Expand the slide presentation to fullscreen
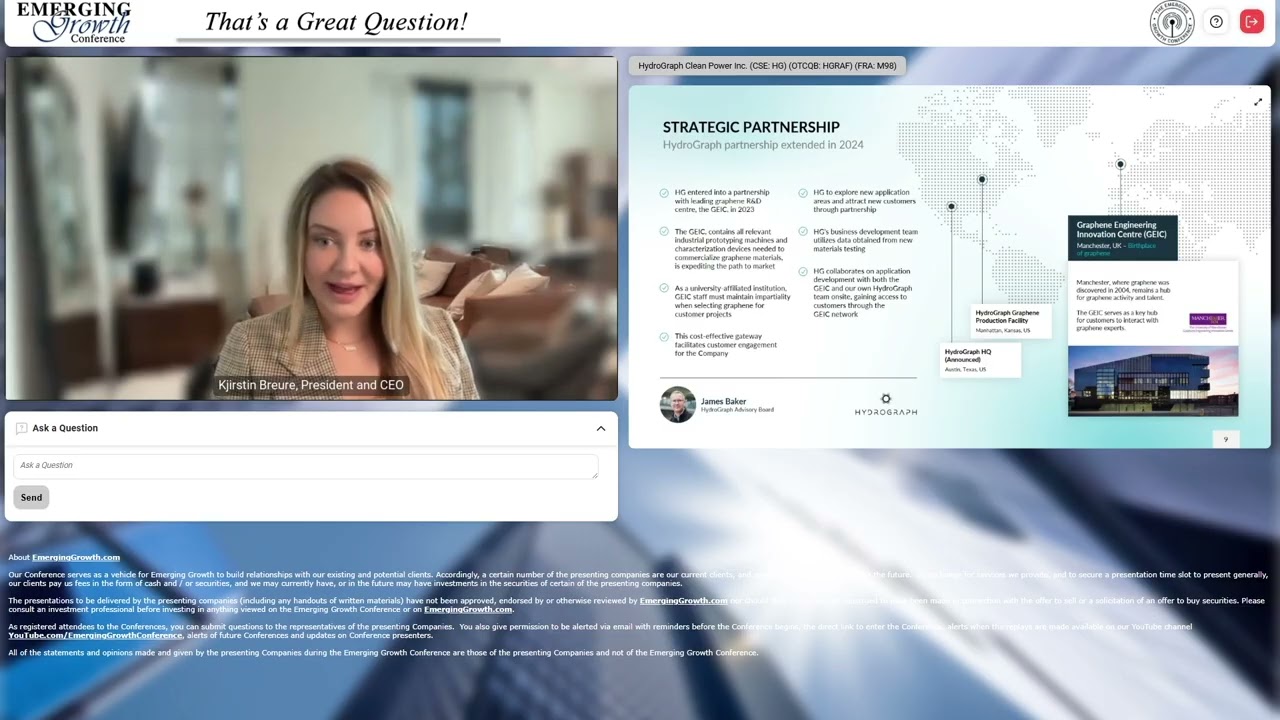Viewport: 1280px width, 720px height. [x=1258, y=102]
